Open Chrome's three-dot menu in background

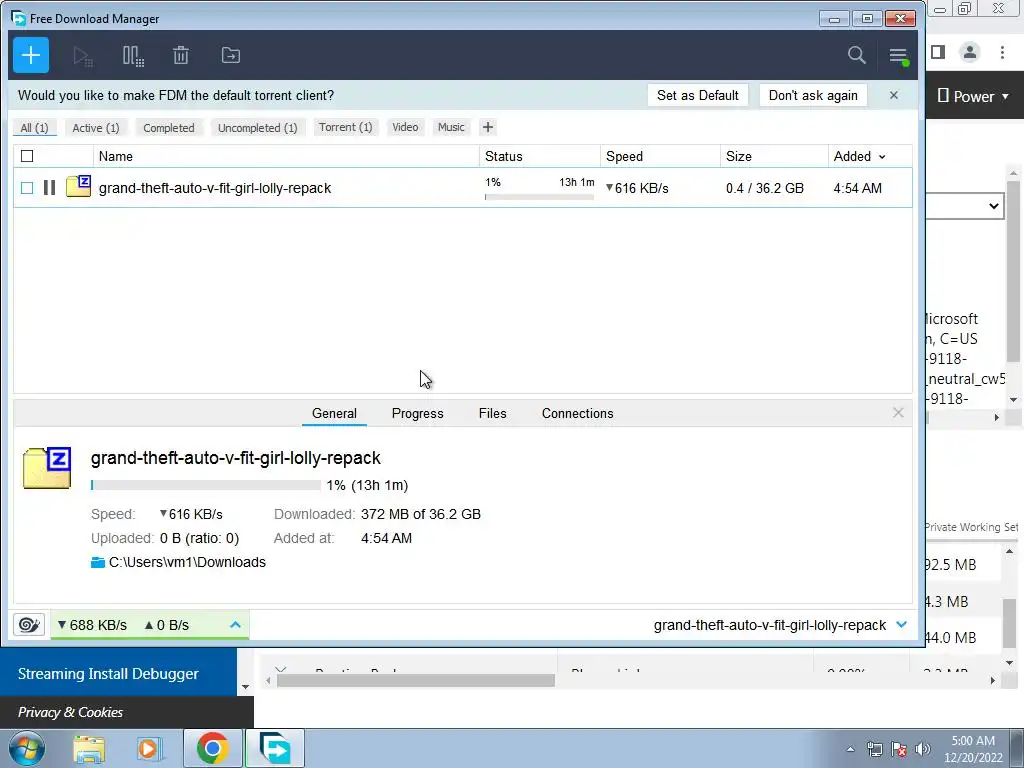[x=1002, y=52]
